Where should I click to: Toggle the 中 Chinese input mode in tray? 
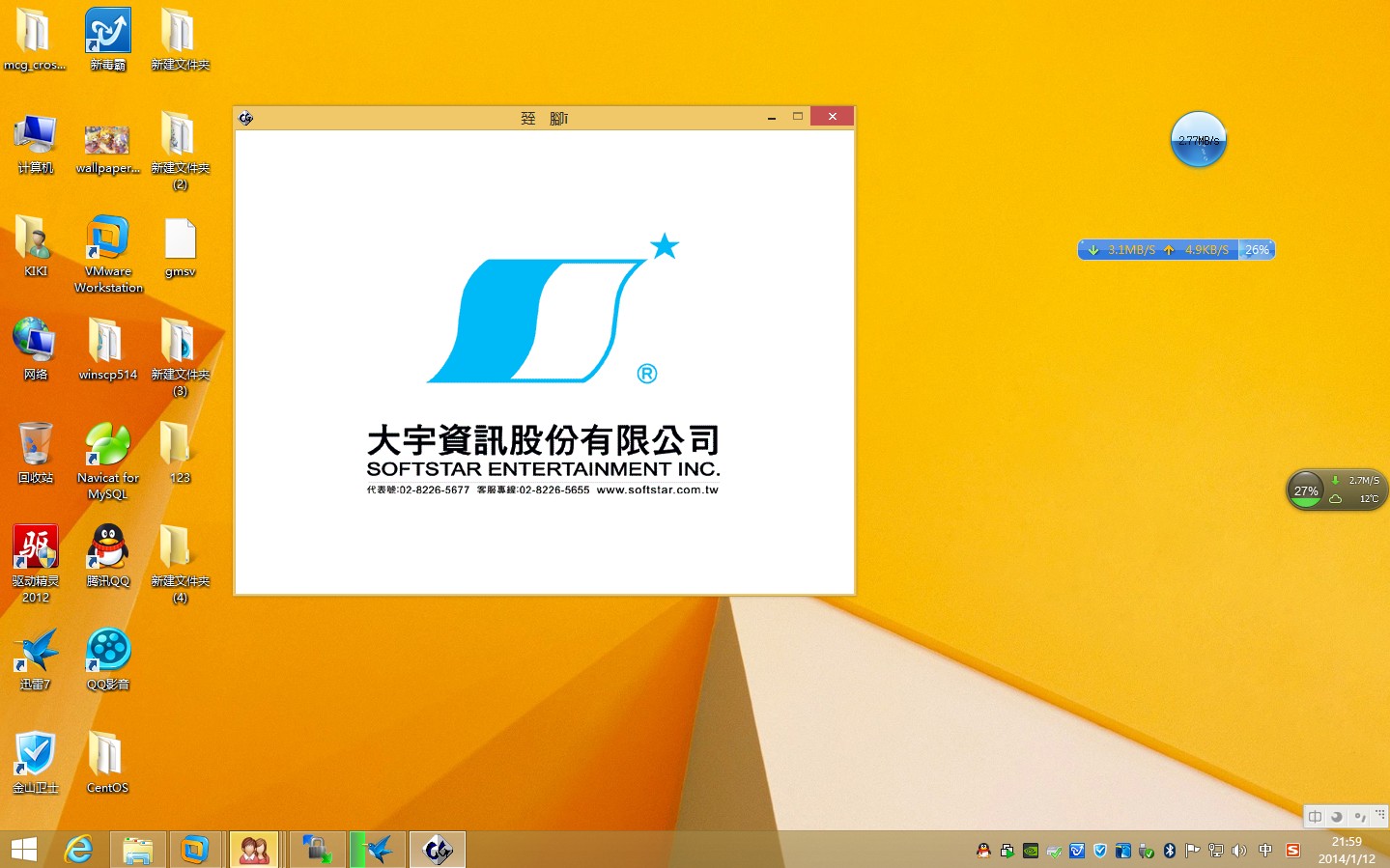1265,851
